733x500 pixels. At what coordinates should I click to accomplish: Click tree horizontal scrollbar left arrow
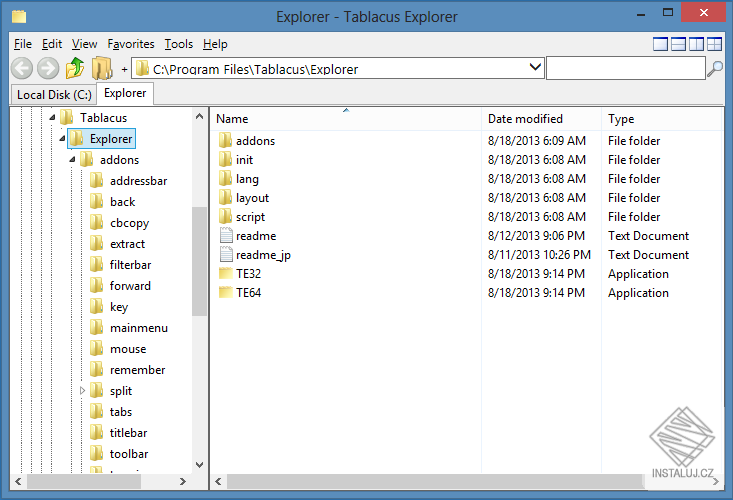[x=18, y=481]
